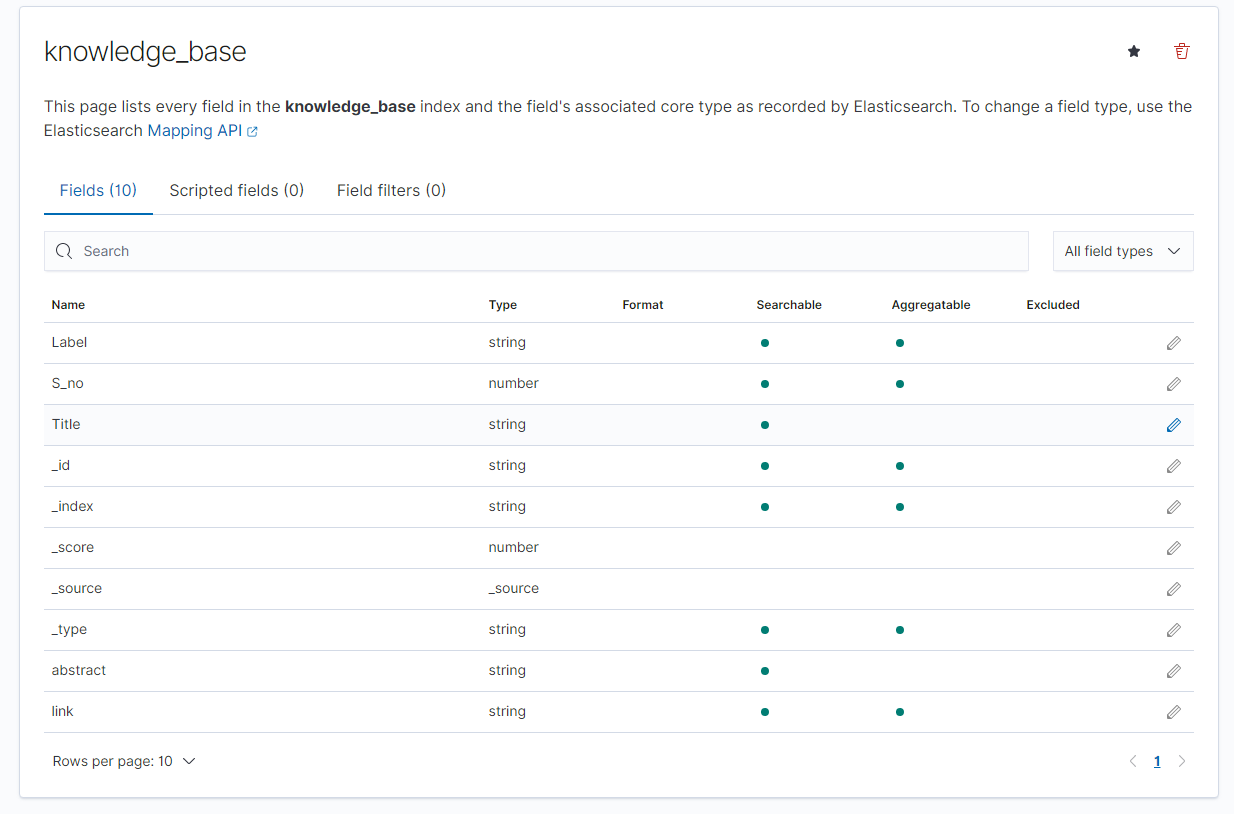Viewport: 1234px width, 814px height.
Task: Open the All field types dropdown
Action: [1122, 251]
